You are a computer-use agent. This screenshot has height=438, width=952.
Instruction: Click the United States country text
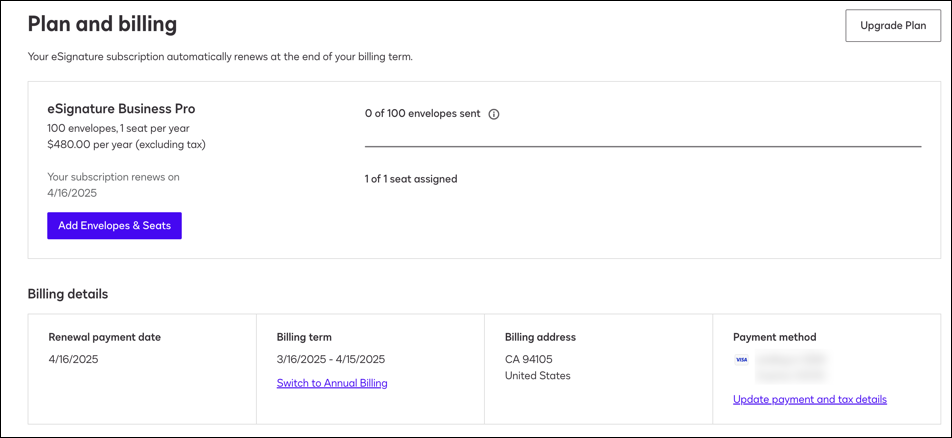pyautogui.click(x=537, y=376)
